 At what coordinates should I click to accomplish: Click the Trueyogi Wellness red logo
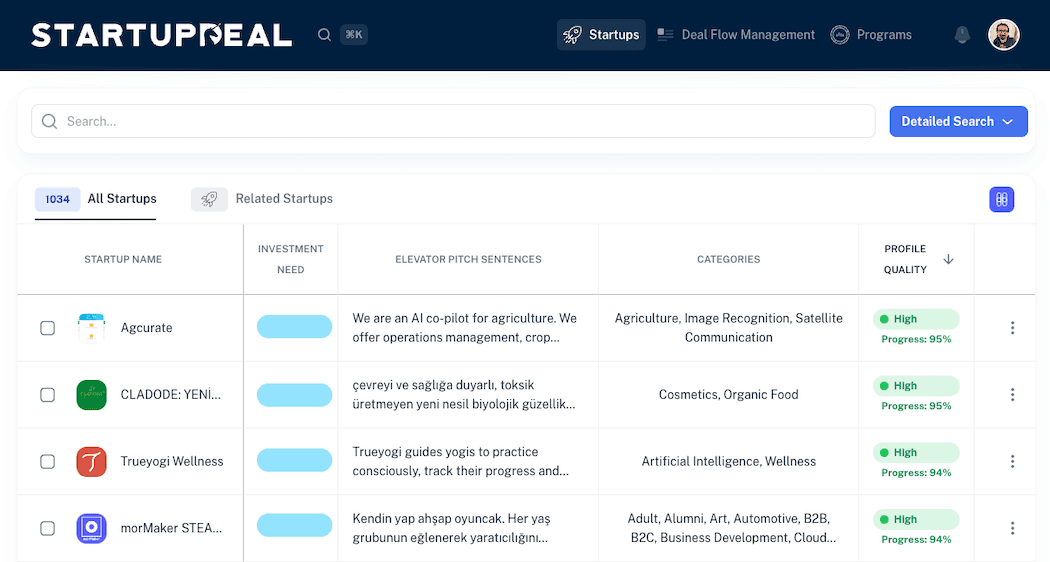pyautogui.click(x=92, y=462)
